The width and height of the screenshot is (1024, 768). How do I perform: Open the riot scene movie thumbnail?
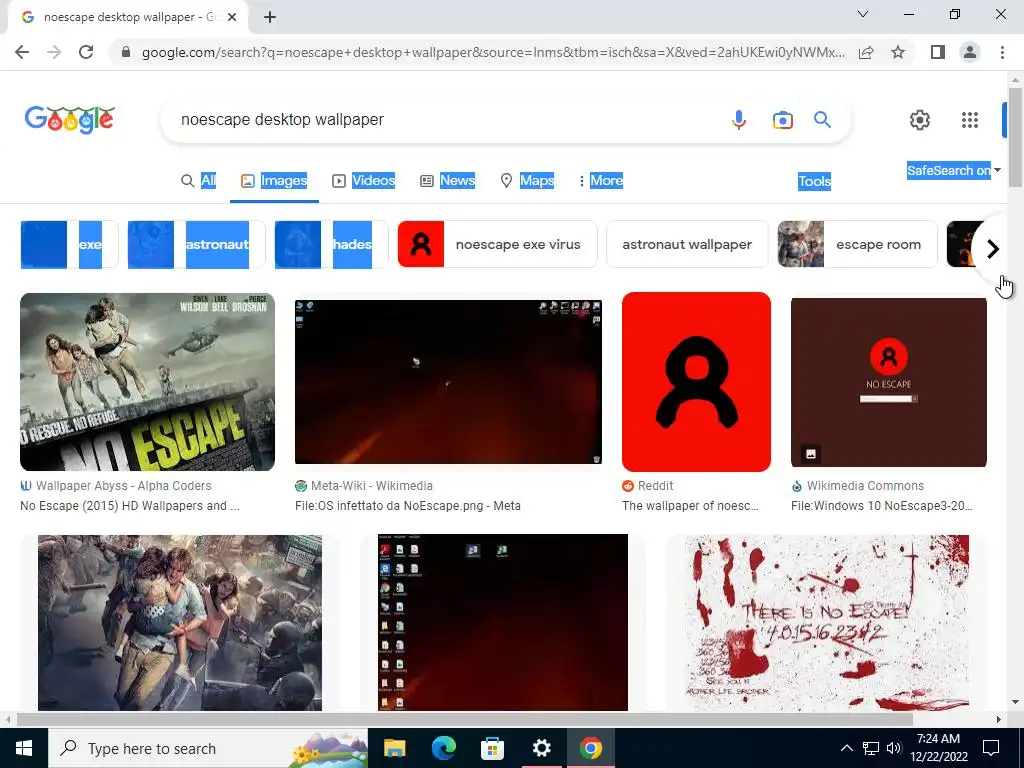tap(180, 622)
